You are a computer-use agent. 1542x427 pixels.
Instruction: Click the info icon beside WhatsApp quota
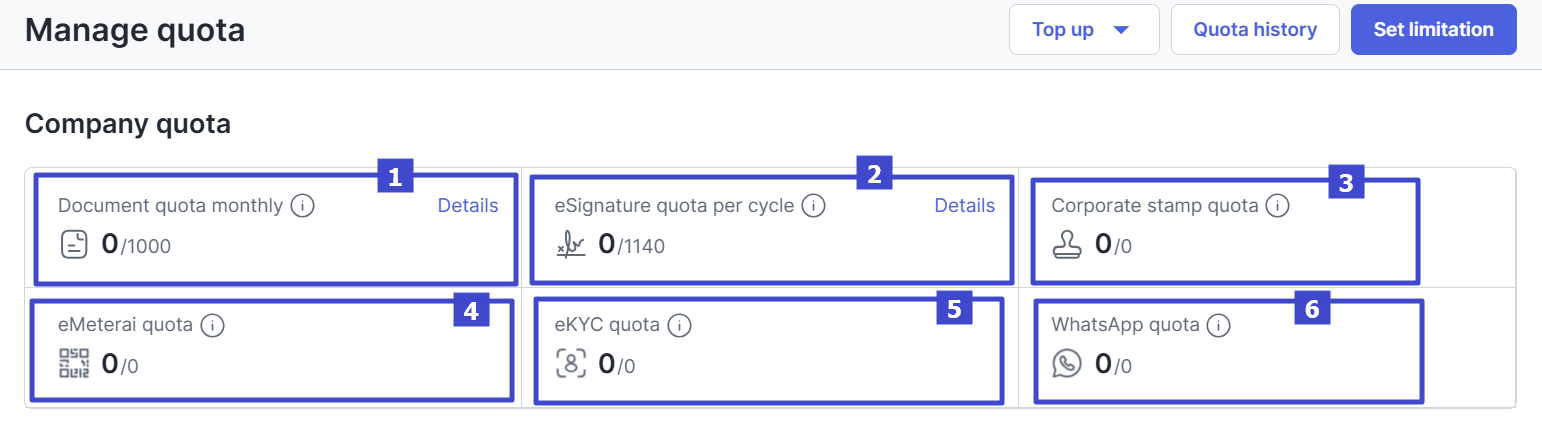point(1217,325)
